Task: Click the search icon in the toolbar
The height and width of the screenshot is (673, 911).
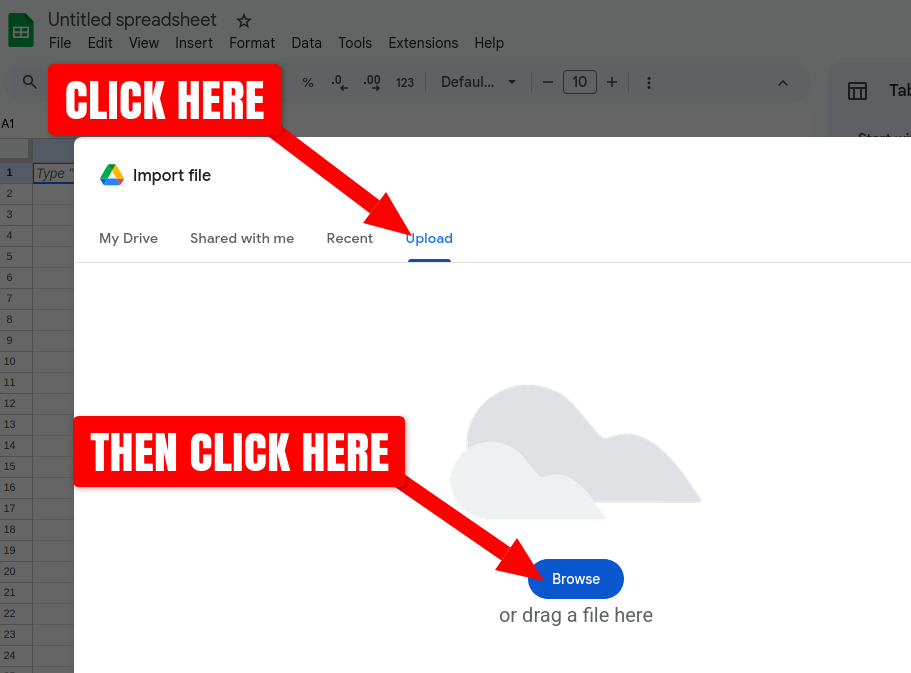Action: (29, 82)
